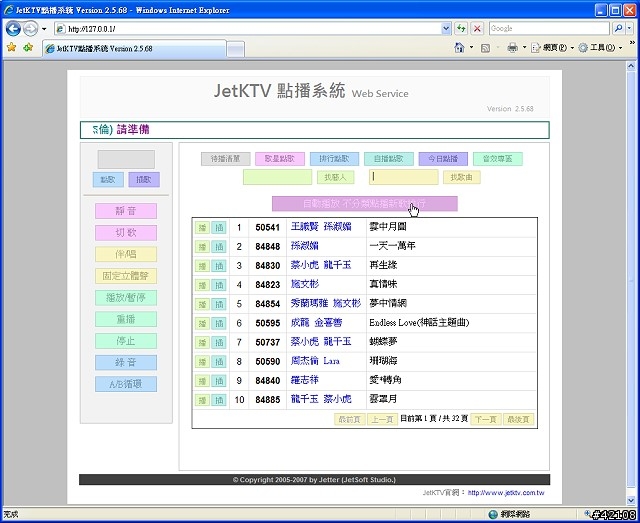Image resolution: width=640 pixels, height=523 pixels.
Task: Open the 排行點歌 tab
Action: click(334, 159)
